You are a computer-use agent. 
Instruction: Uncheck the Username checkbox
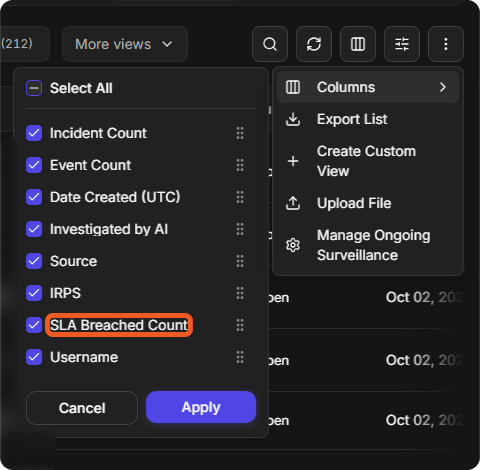pos(34,357)
